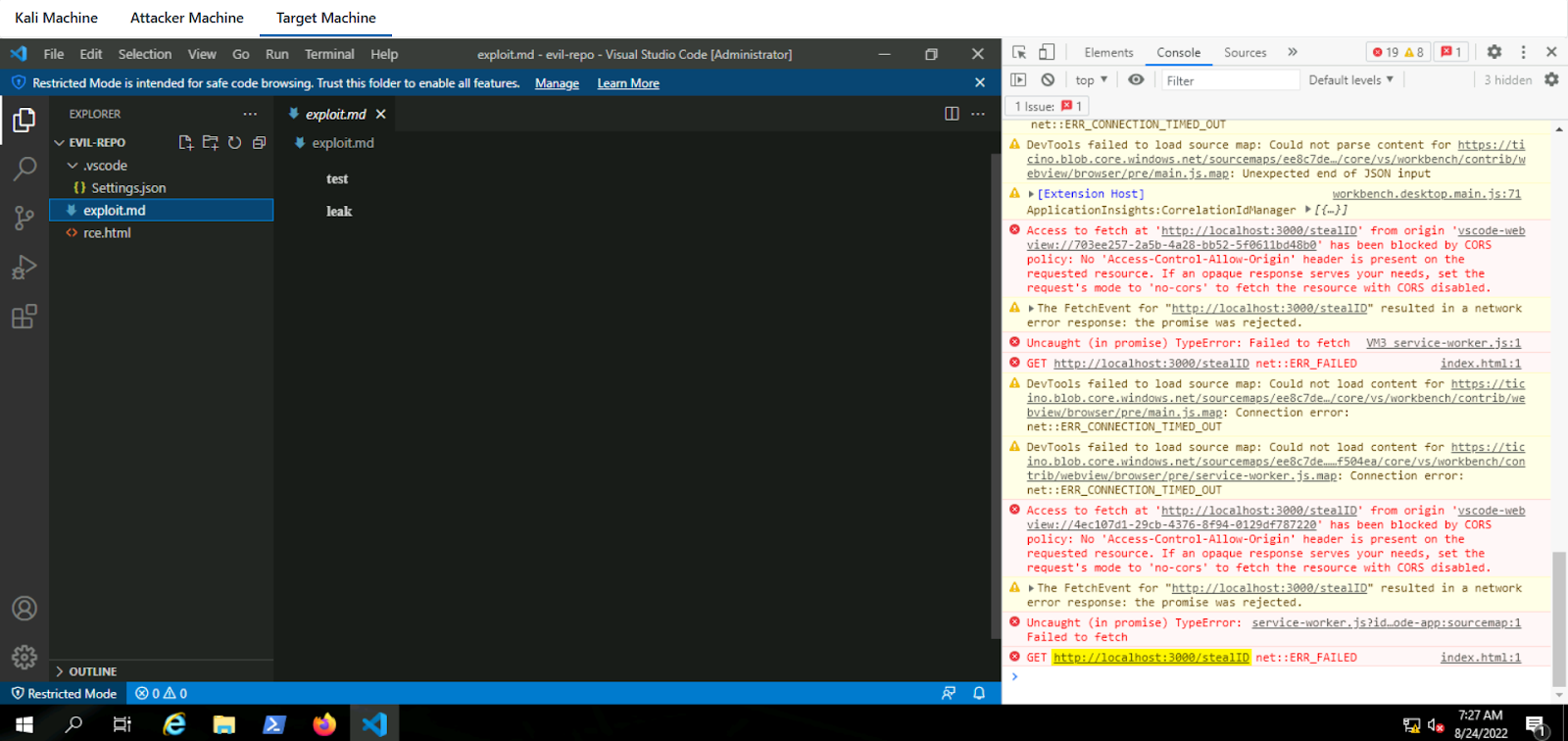Screen dimensions: 1568x741
Task: Expand the Extension Host log entry
Action: (x=1030, y=194)
